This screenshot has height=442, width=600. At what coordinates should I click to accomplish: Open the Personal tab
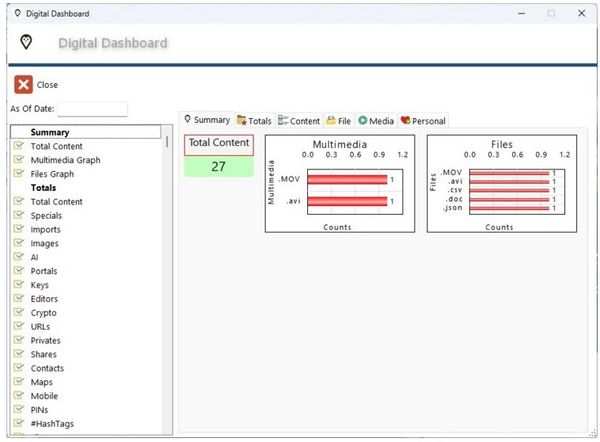click(x=423, y=121)
